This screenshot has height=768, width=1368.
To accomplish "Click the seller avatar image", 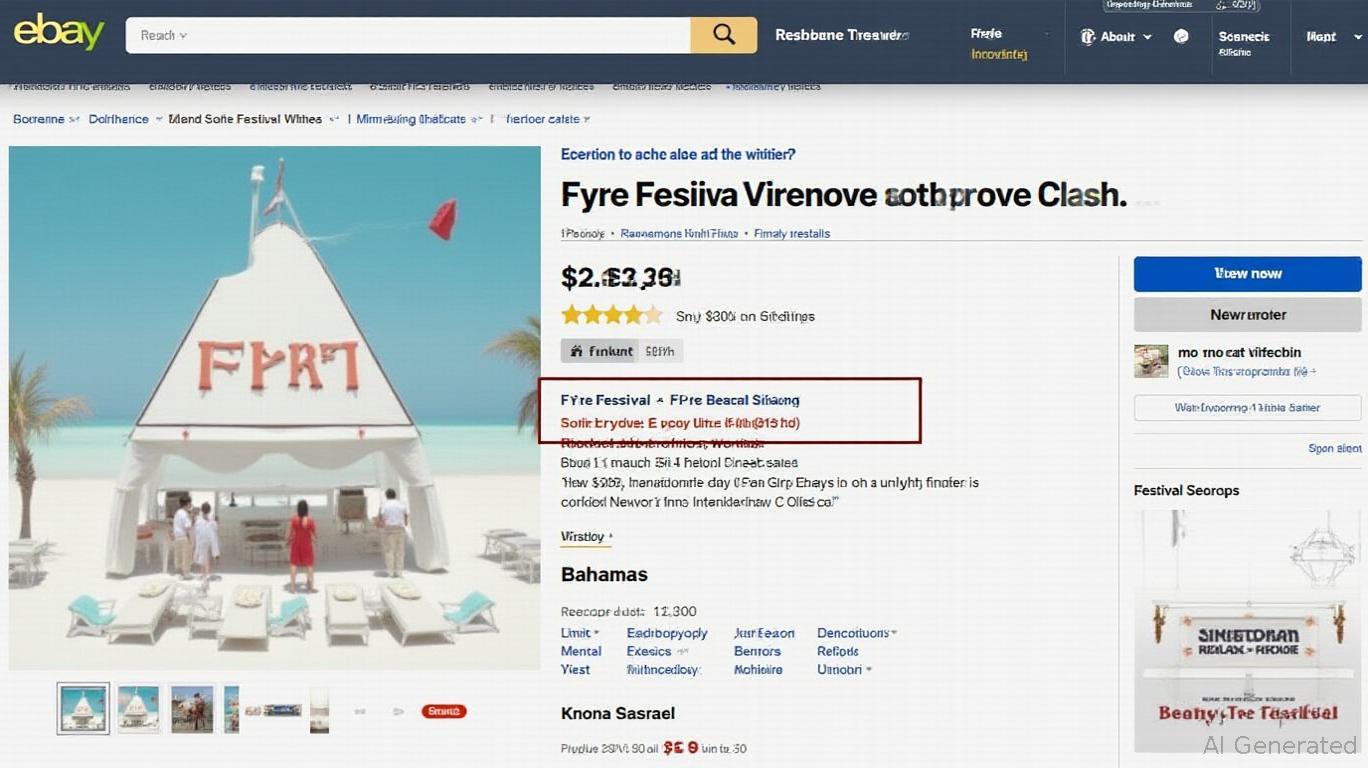I will pos(1151,361).
